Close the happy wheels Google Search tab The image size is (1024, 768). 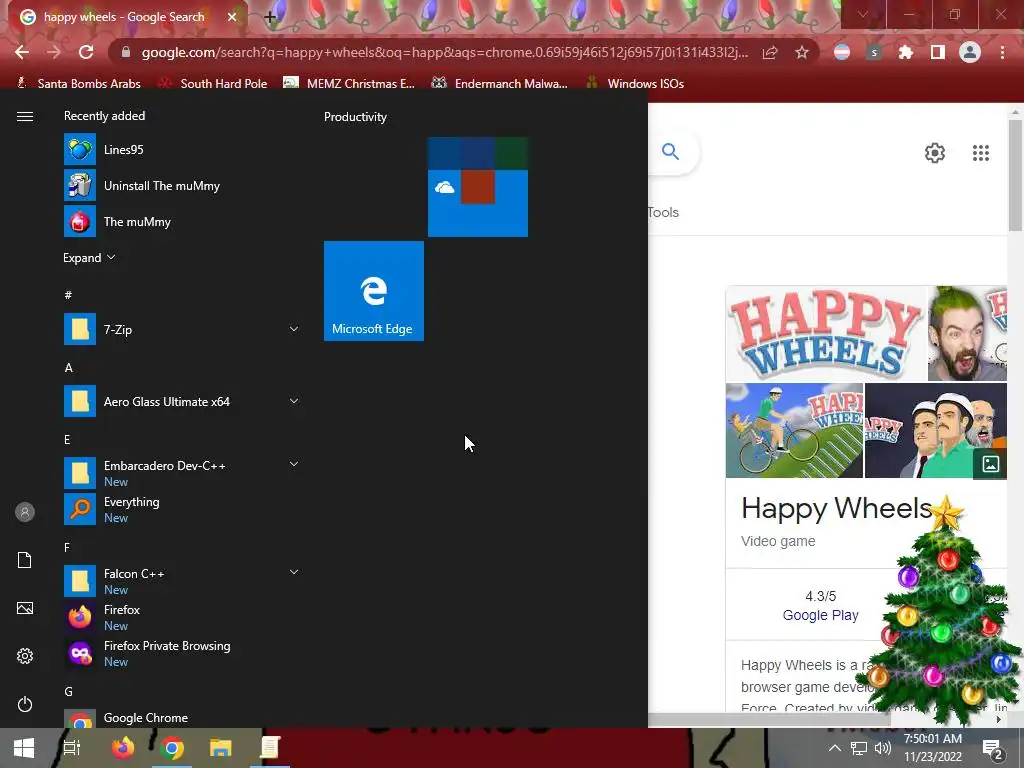pos(232,17)
